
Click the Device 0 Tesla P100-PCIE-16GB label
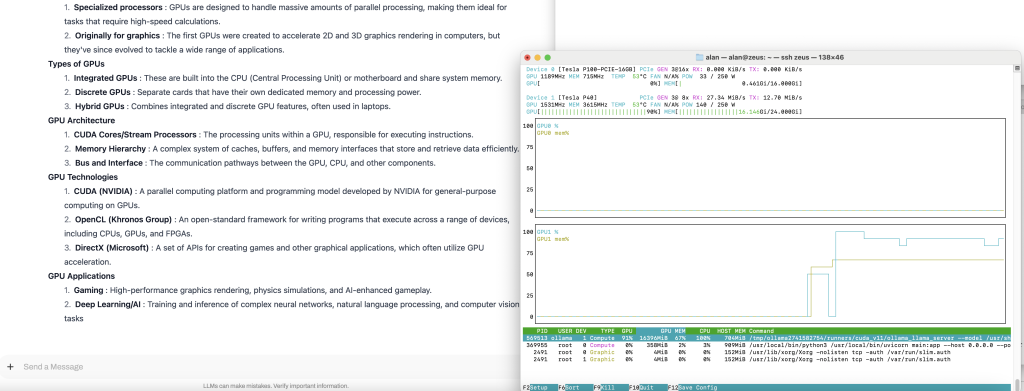coord(580,69)
